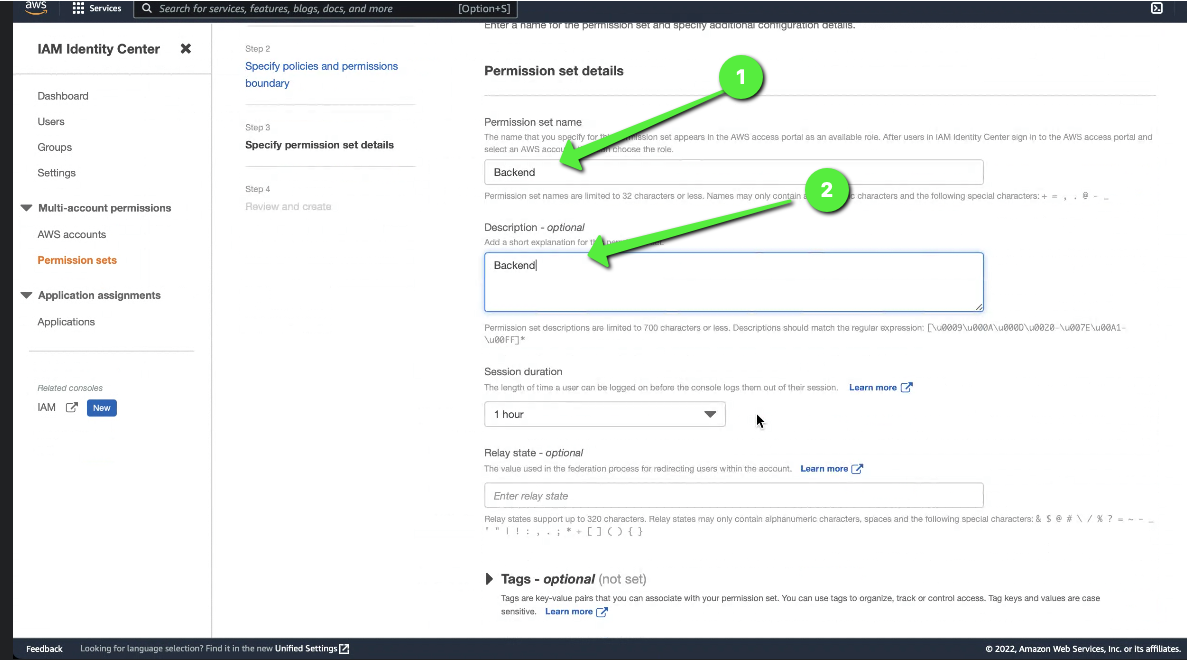
Task: Collapse Application assignments section
Action: click(26, 295)
